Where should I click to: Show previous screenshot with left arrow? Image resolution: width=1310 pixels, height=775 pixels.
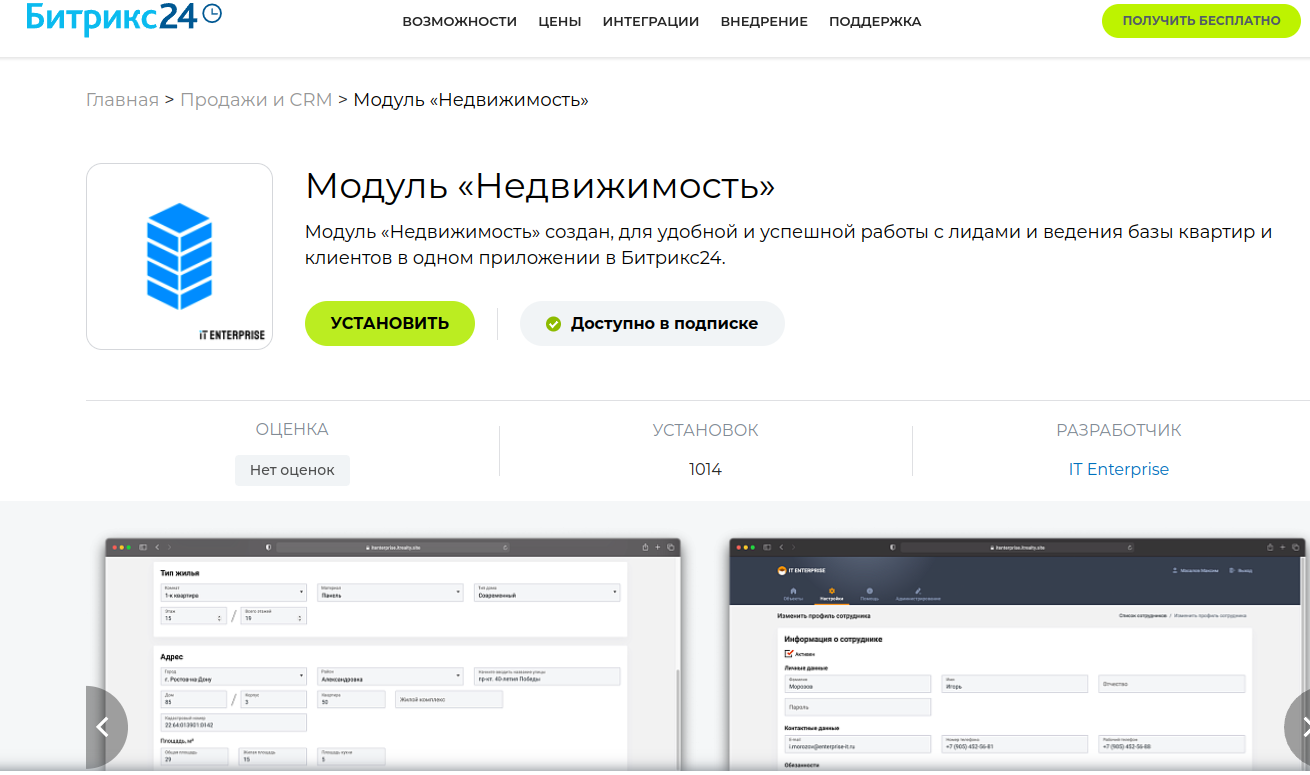click(x=103, y=727)
